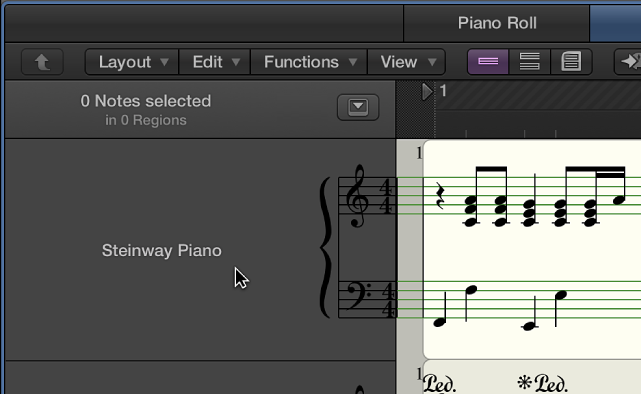Click the pedal release asterisk symbol
Viewport: 642px width, 394px height.
(524, 383)
